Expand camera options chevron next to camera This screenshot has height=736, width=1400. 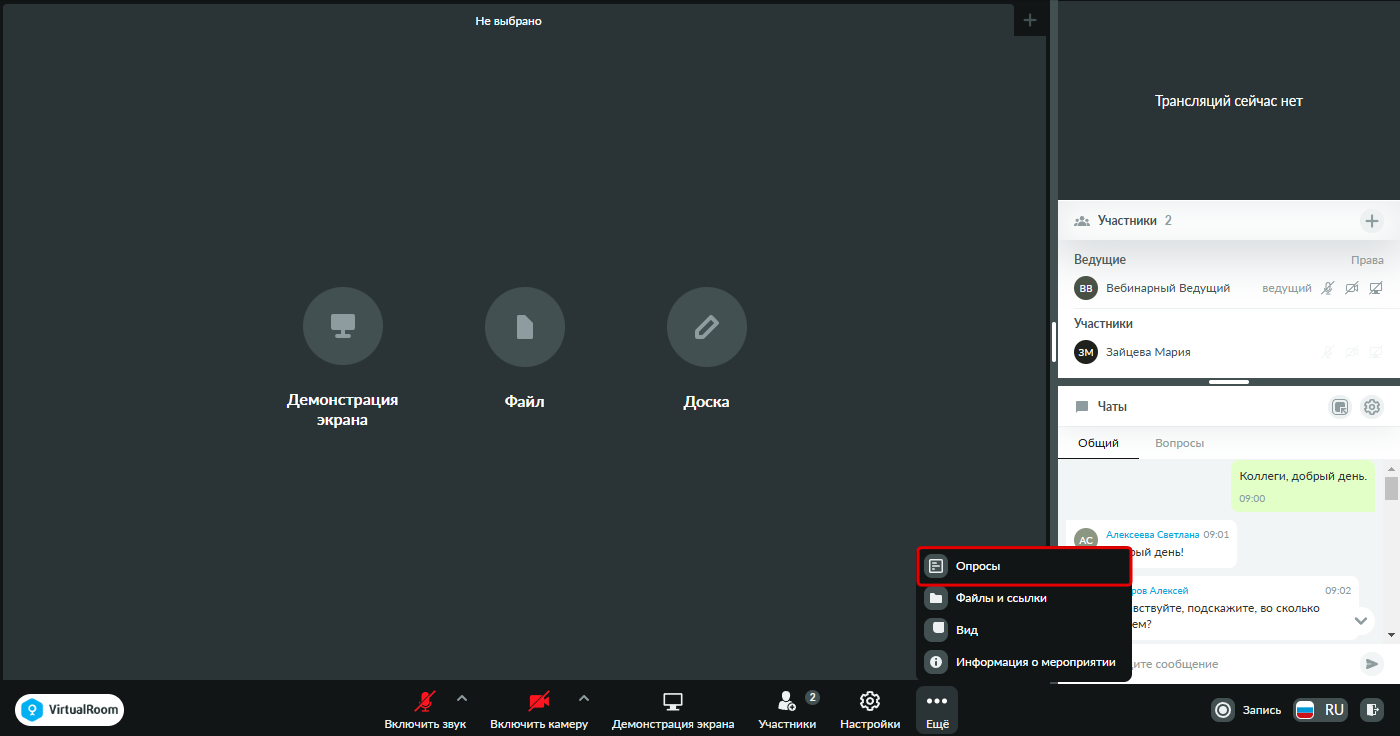(584, 698)
